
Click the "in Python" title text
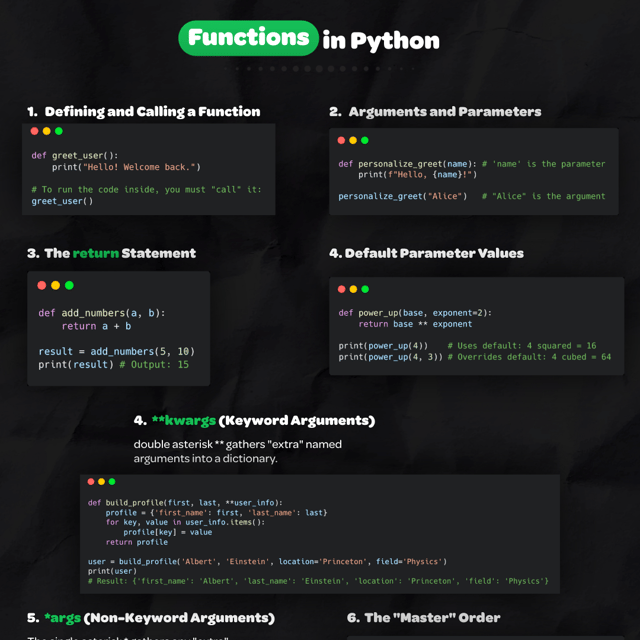381,41
